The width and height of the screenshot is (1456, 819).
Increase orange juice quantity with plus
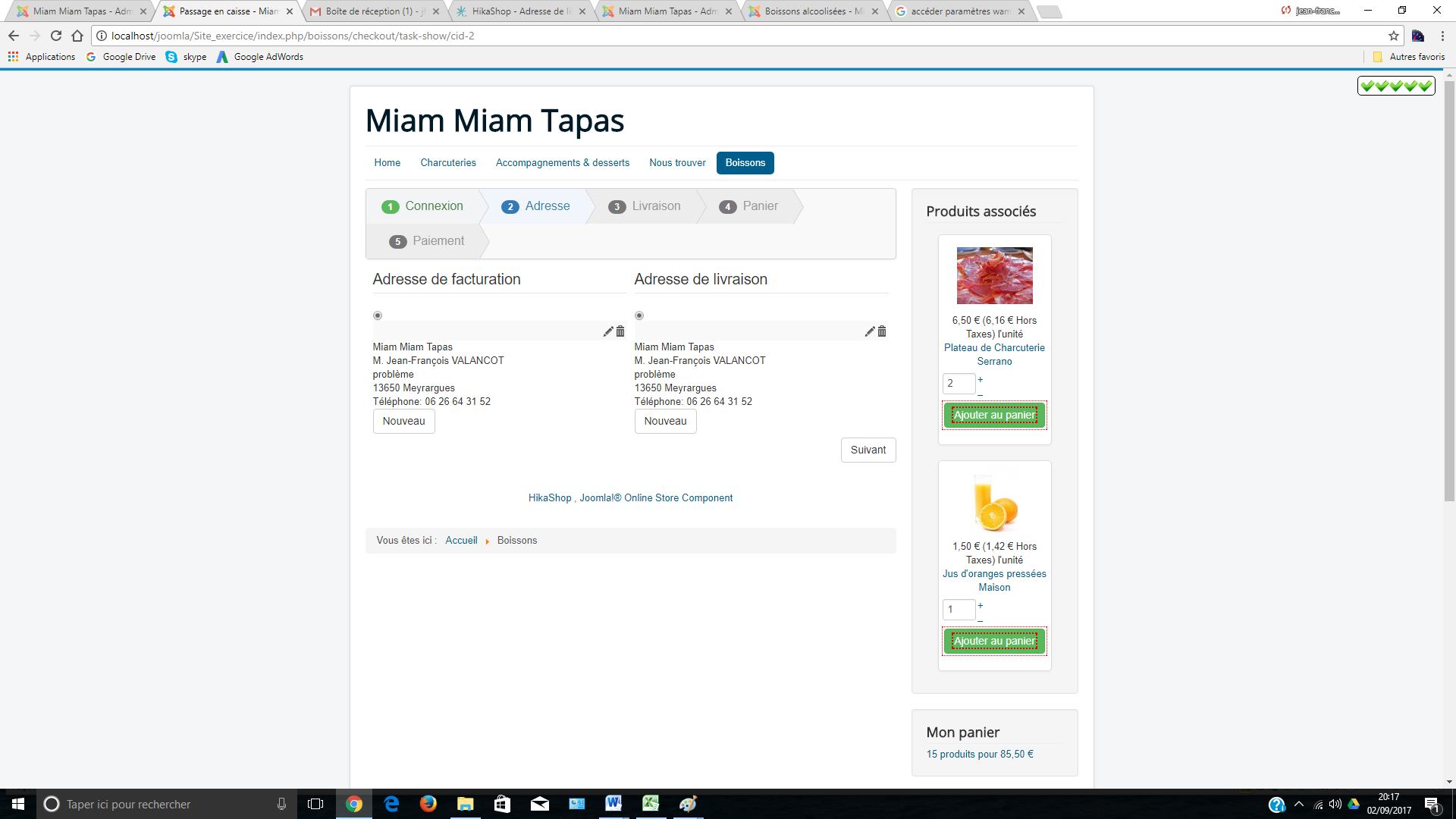pyautogui.click(x=981, y=605)
